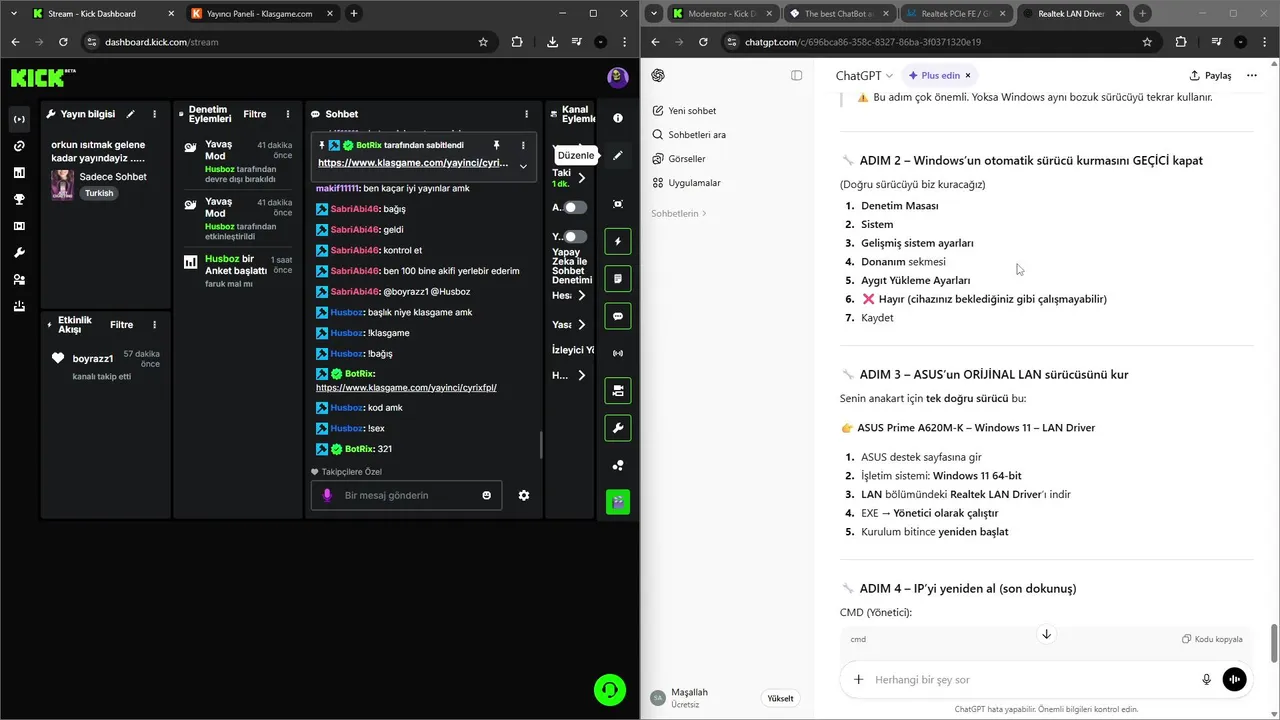Open the Kick profile avatar menu
This screenshot has width=1280, height=720.
coord(618,78)
